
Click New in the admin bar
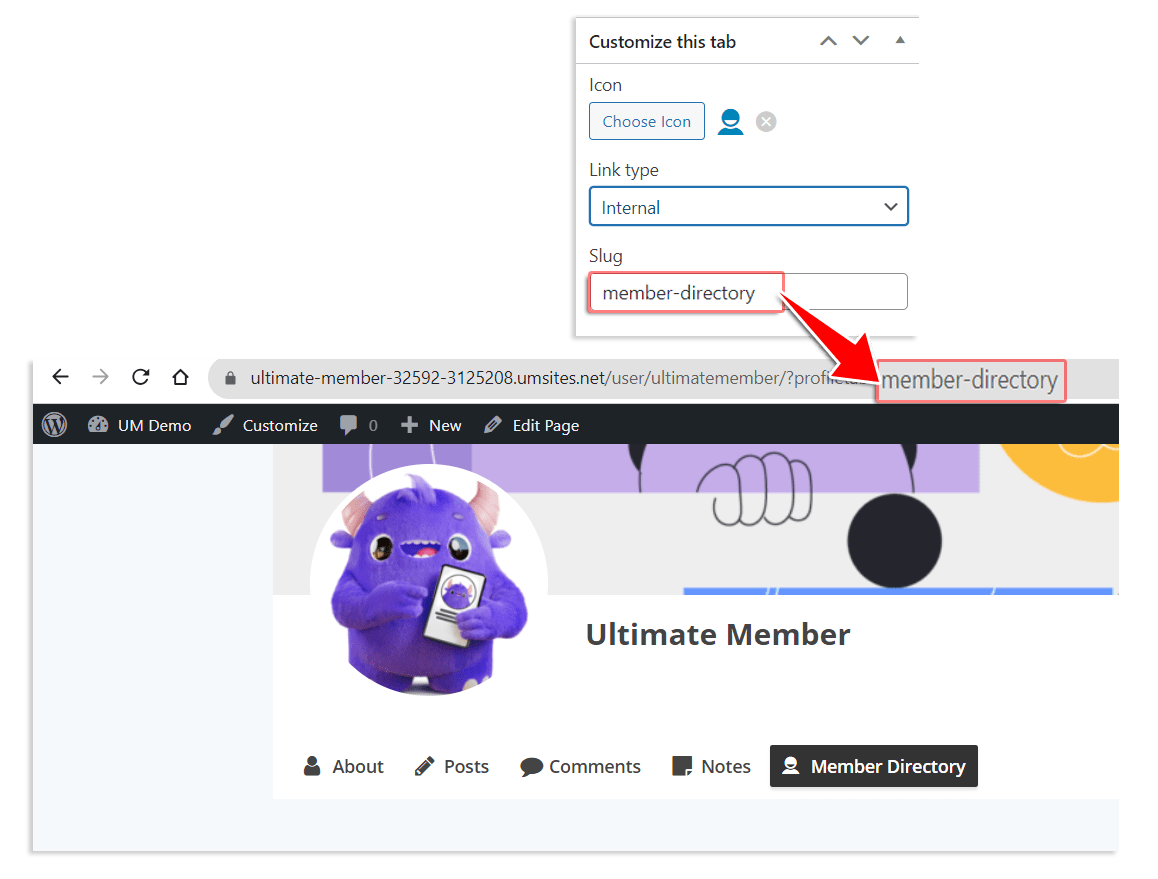(x=431, y=425)
